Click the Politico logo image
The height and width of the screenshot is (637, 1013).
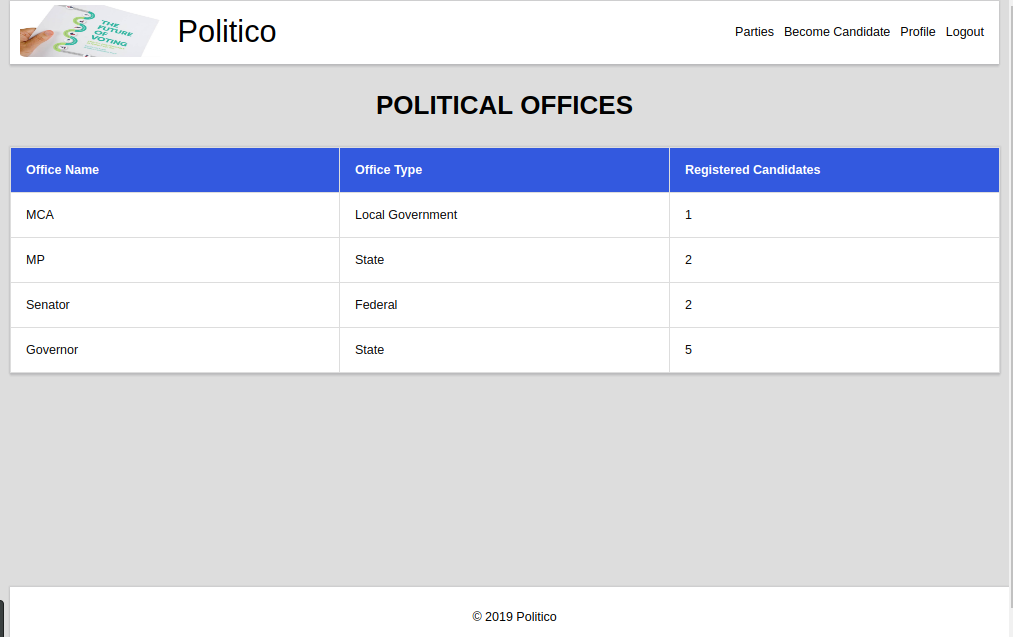click(x=89, y=31)
